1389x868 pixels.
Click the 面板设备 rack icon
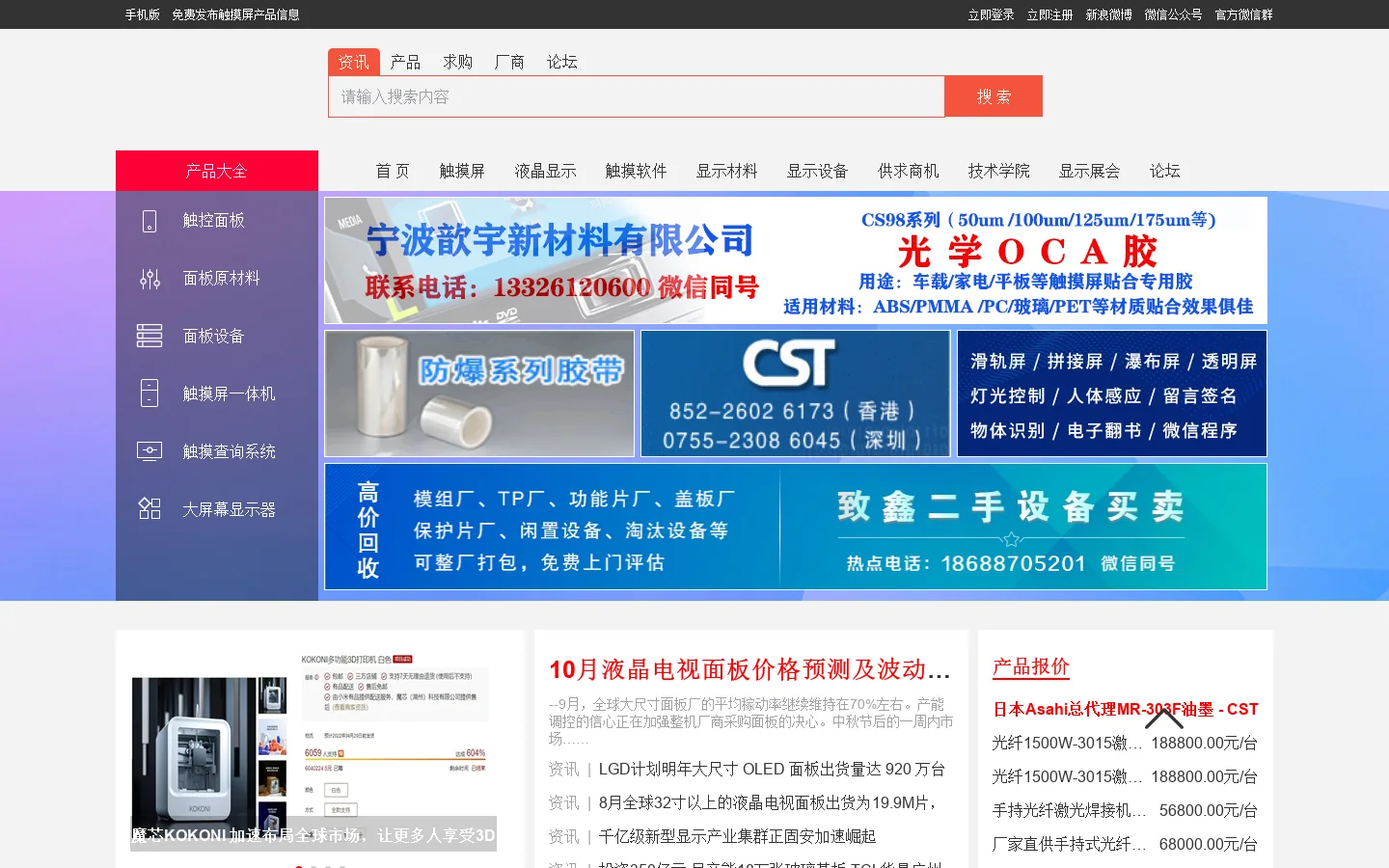pos(150,336)
